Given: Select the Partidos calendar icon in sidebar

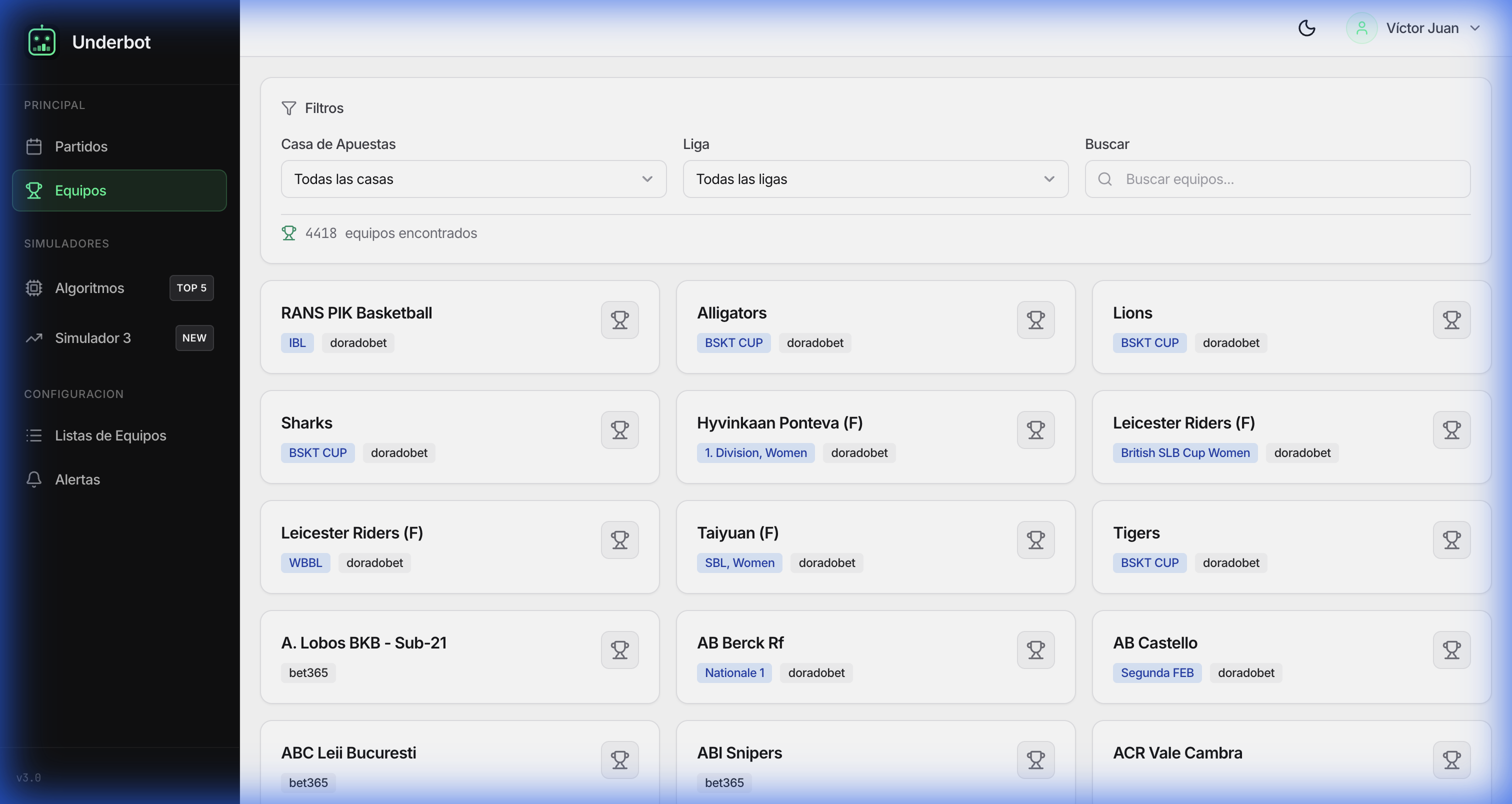Looking at the screenshot, I should 33,146.
